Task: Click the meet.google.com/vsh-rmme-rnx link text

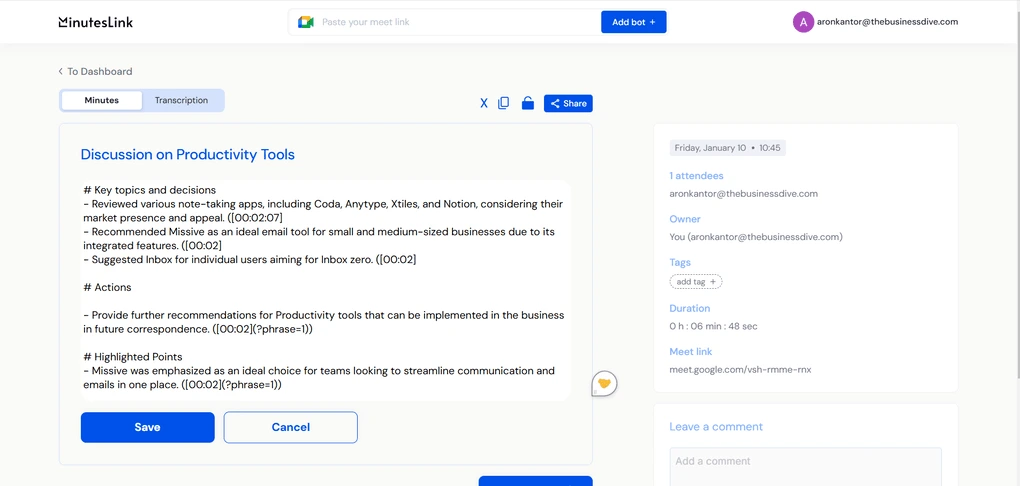Action: click(740, 370)
